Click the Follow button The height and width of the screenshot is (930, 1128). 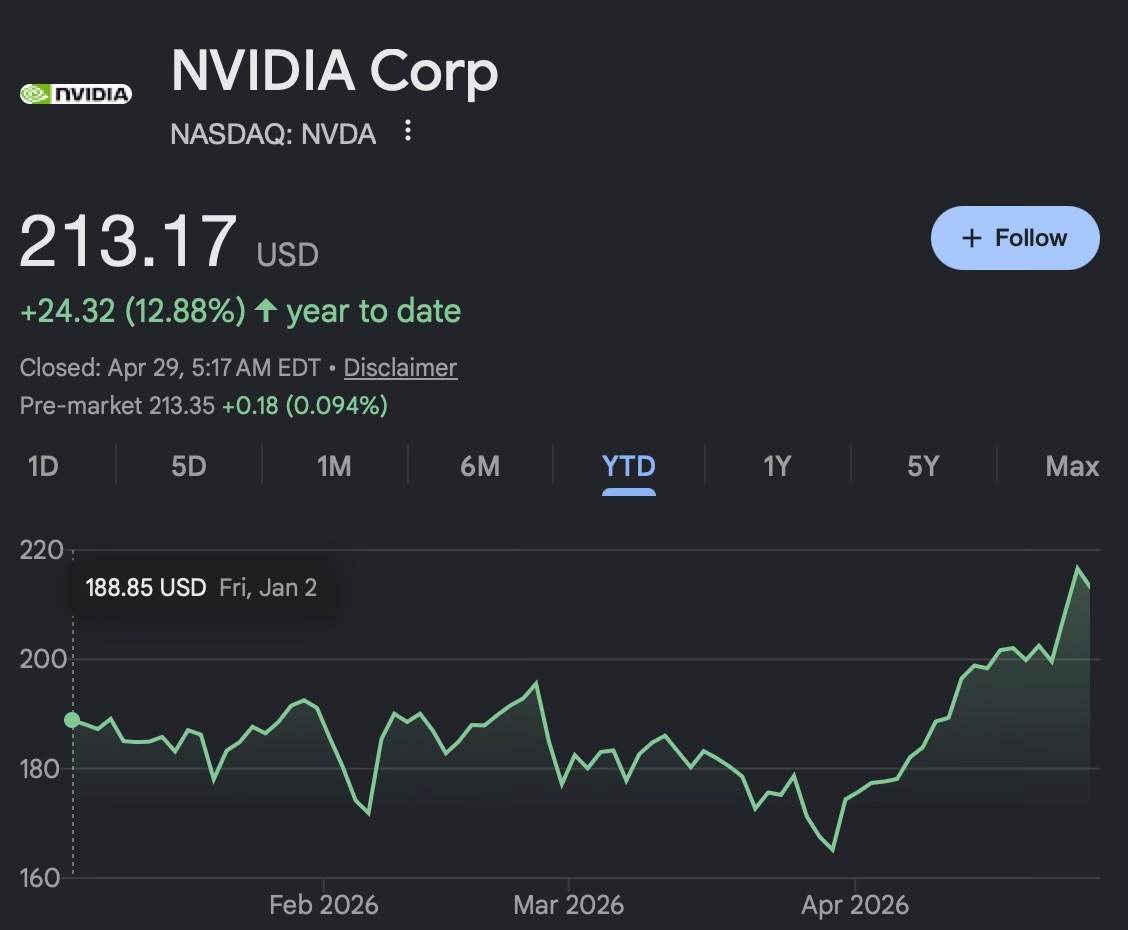click(x=1014, y=238)
